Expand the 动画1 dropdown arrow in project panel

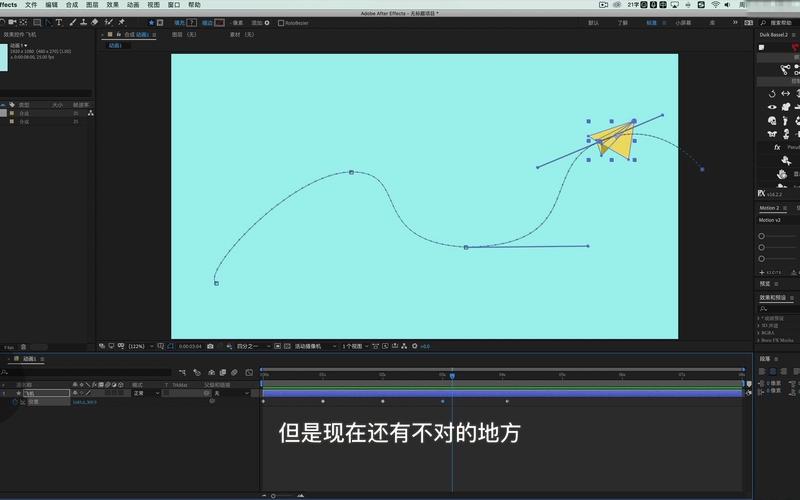26,45
